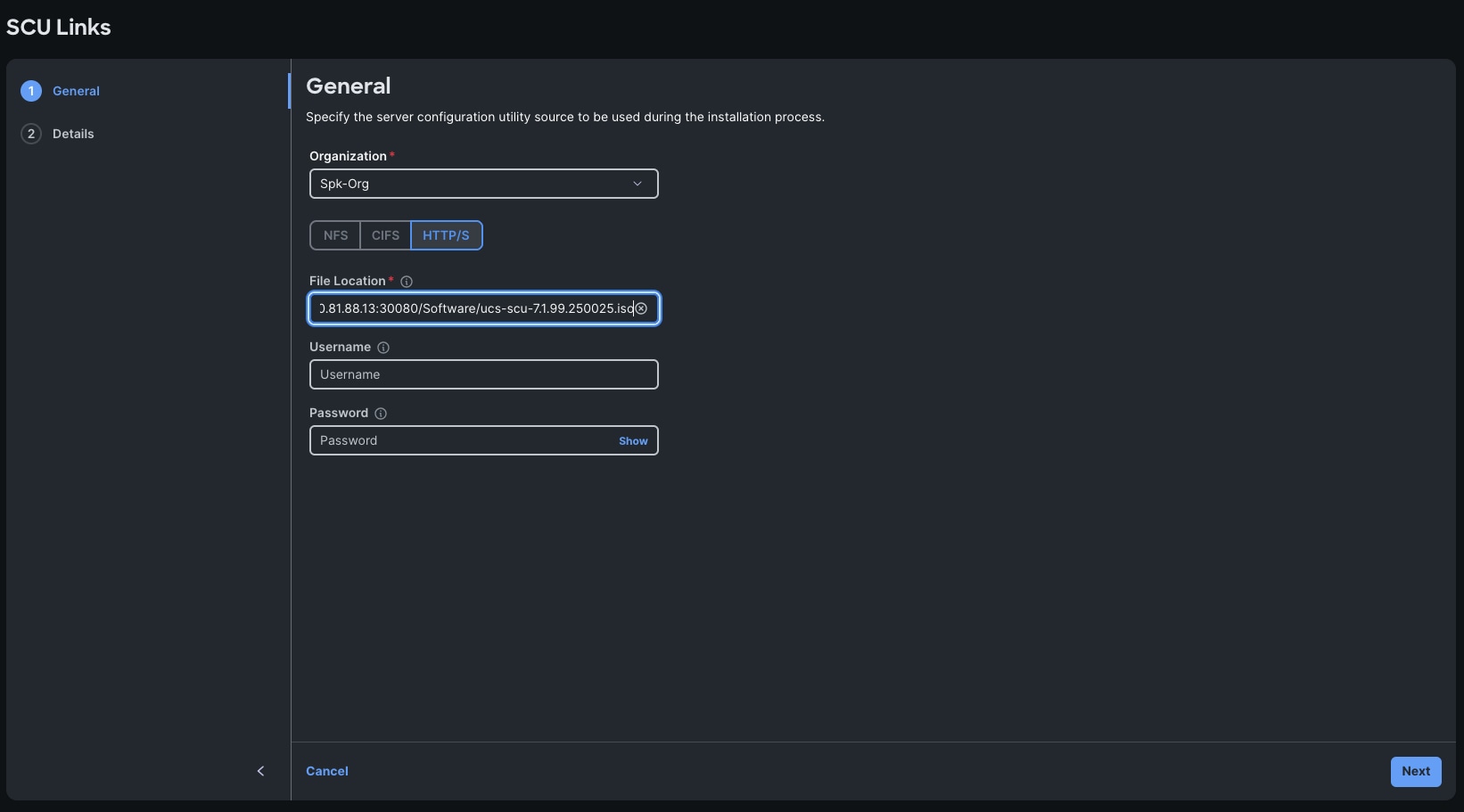Click the Cancel link
Viewport: 1464px width, 812px height.
click(327, 771)
